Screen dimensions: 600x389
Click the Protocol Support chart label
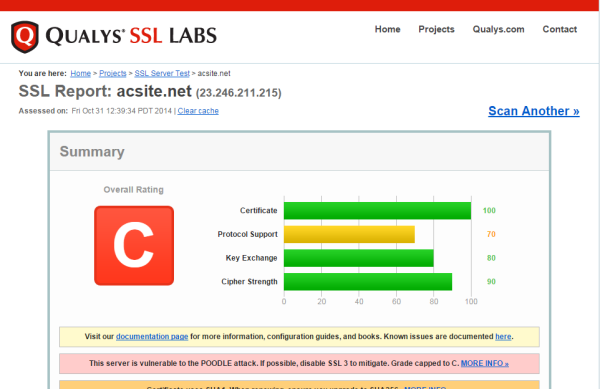247,234
